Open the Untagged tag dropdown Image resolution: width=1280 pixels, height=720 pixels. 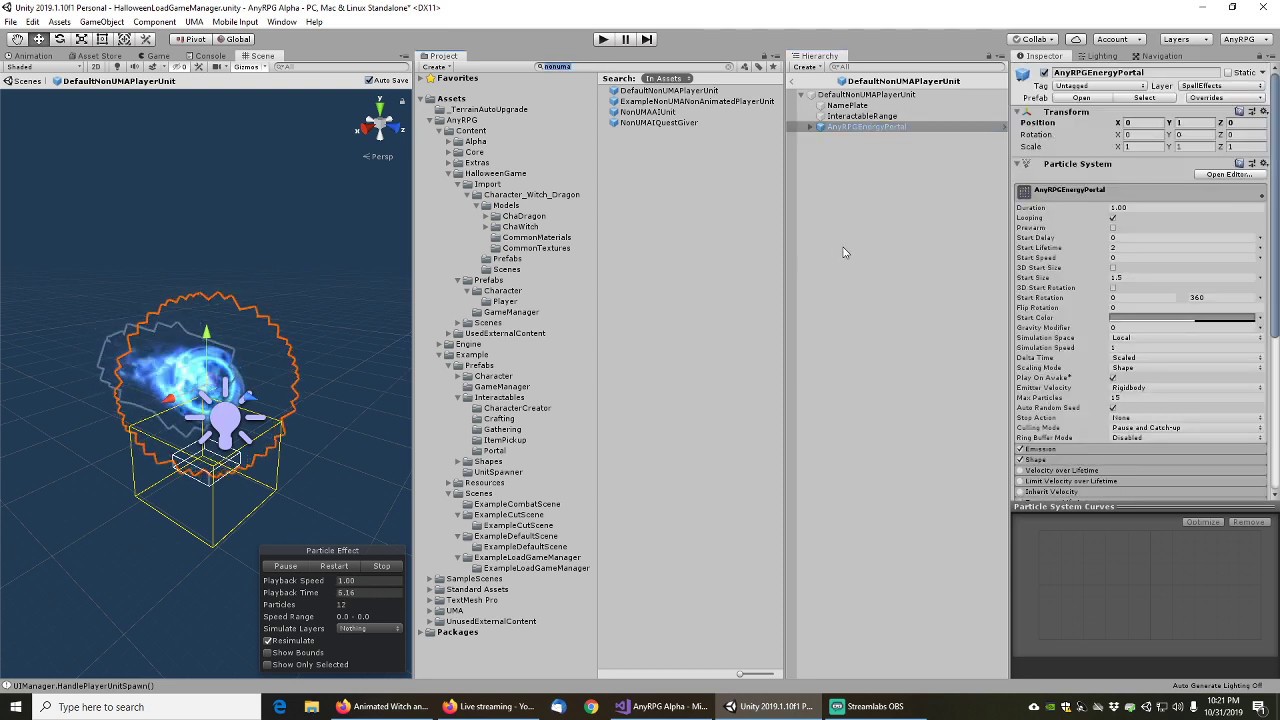pos(1098,86)
